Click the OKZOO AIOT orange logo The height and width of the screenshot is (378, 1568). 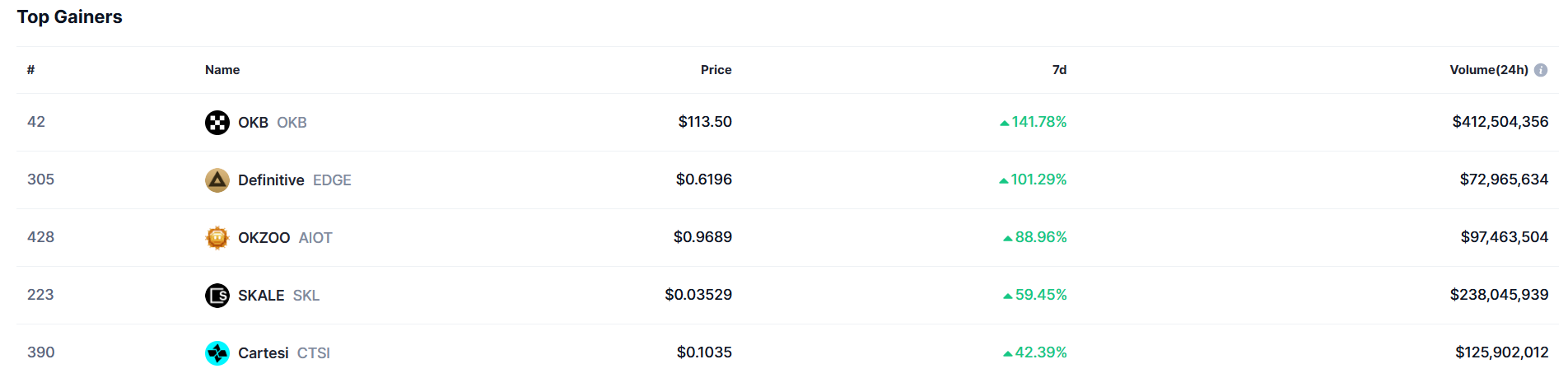tap(217, 238)
